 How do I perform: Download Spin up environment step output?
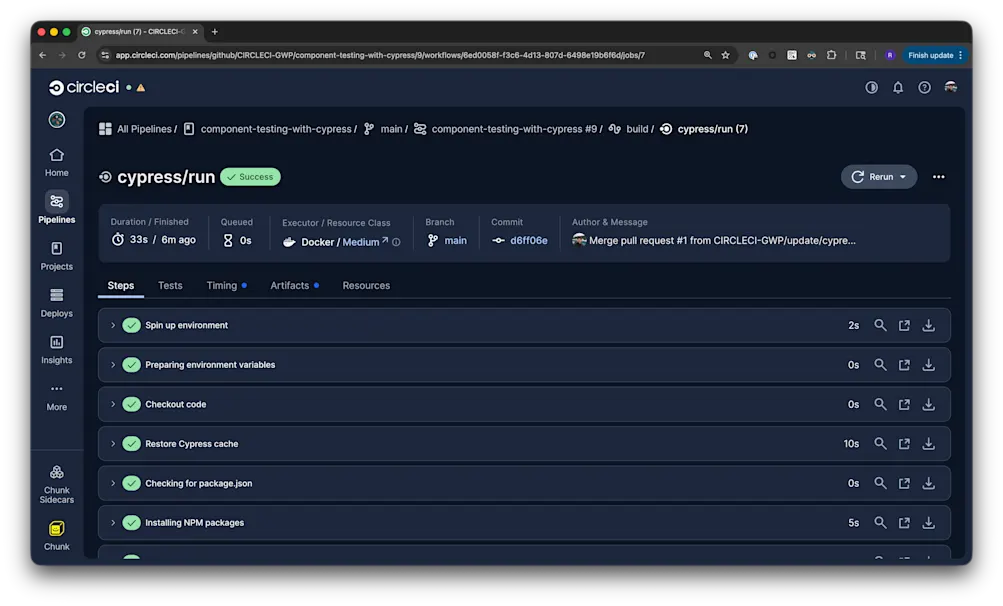click(x=928, y=325)
